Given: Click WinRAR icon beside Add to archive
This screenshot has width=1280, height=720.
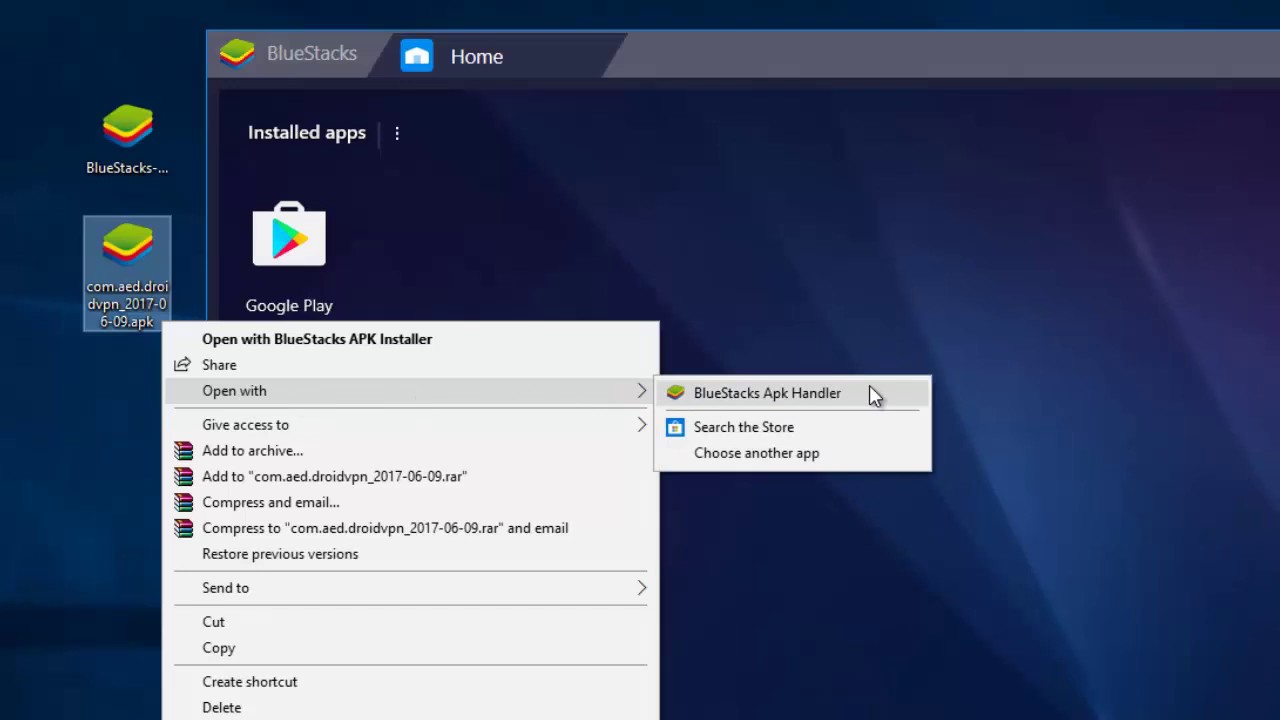Looking at the screenshot, I should coord(183,451).
